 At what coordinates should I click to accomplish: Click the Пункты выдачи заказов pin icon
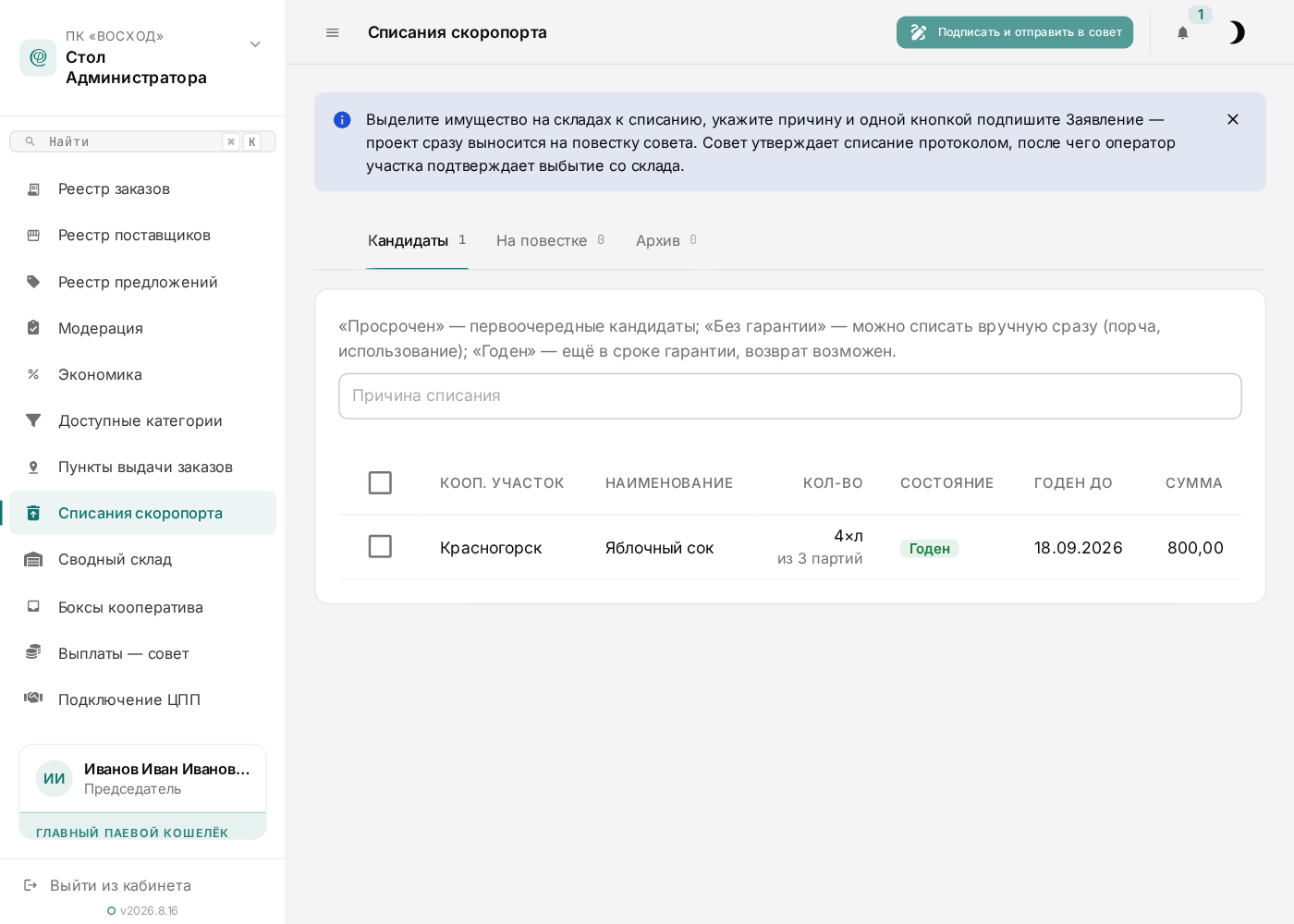[x=33, y=467]
